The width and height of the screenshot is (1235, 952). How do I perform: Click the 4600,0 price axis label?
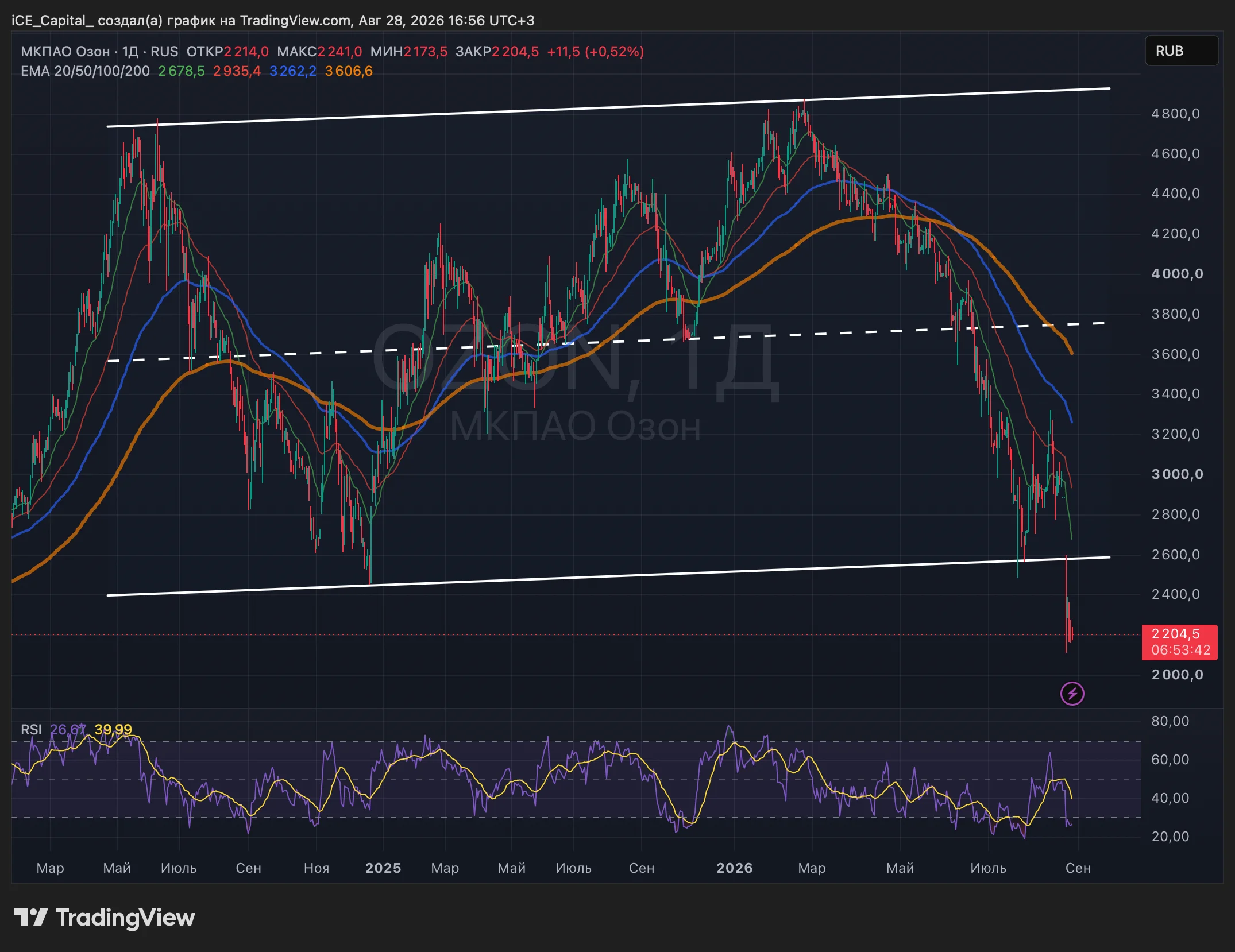[x=1175, y=154]
